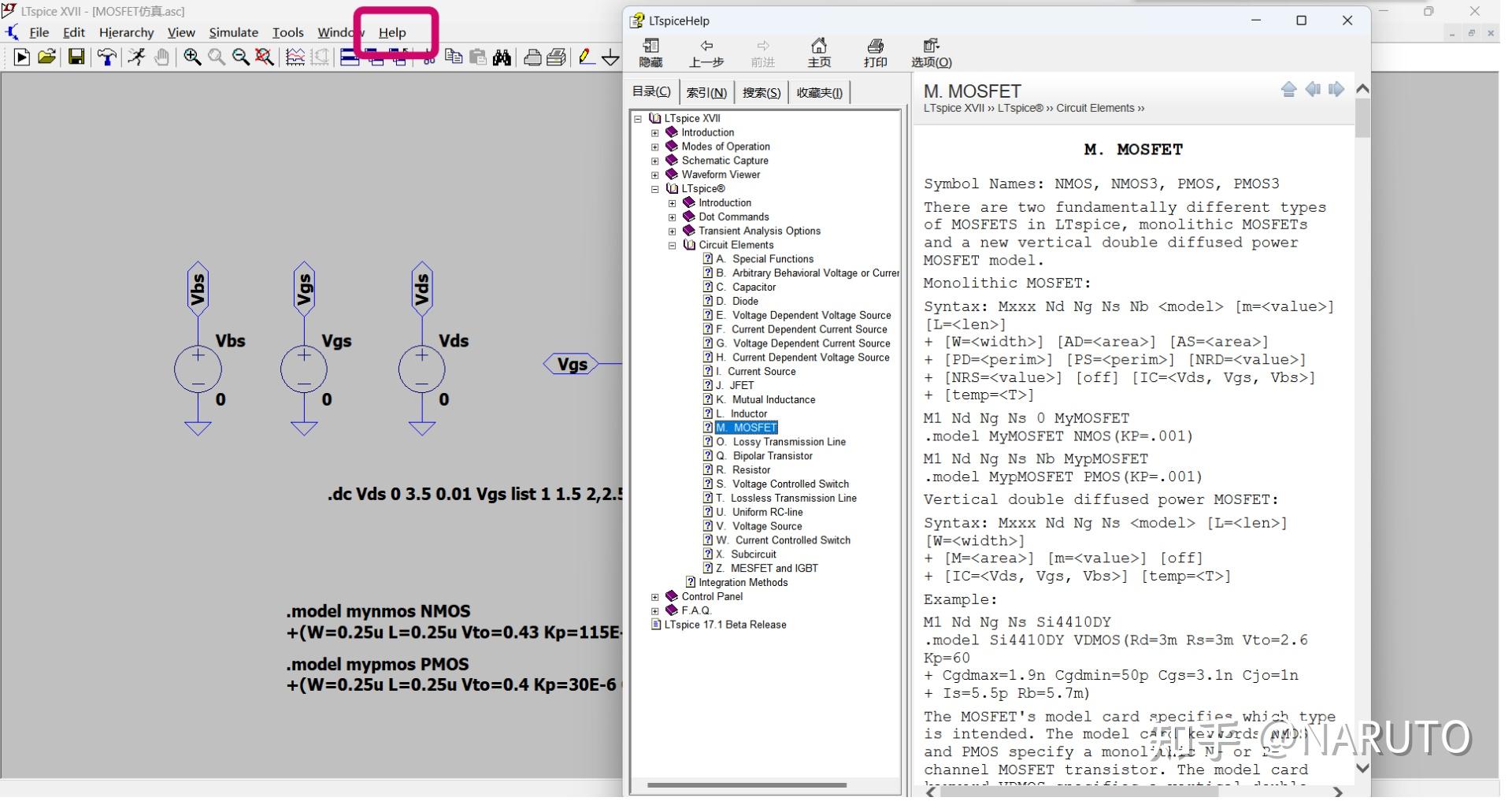
Task: Select the pencil Draw Wire tool
Action: (x=586, y=57)
